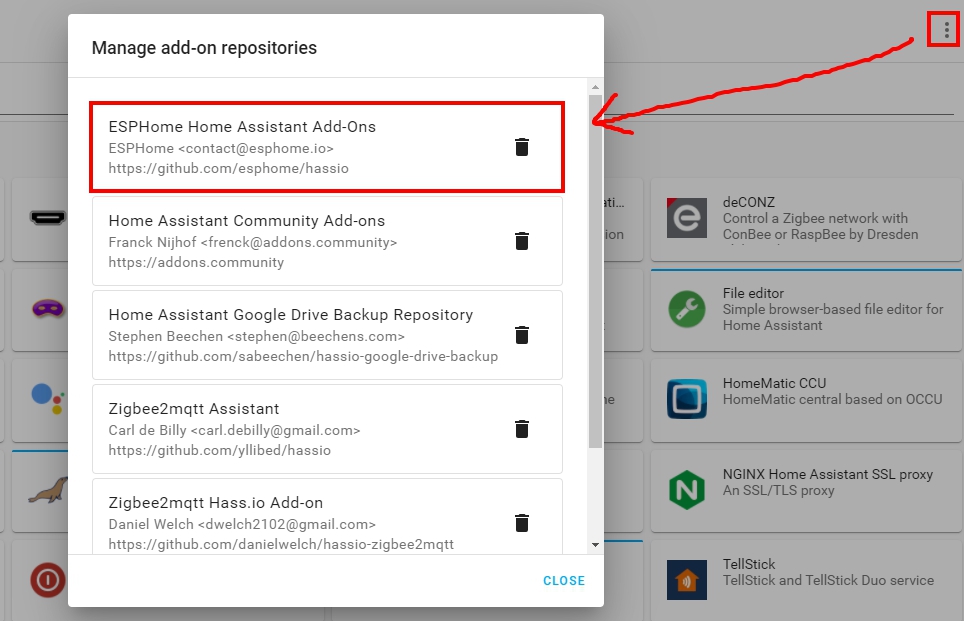The image size is (964, 621).
Task: Click the contact@esphome.io maintainer line
Action: point(221,148)
